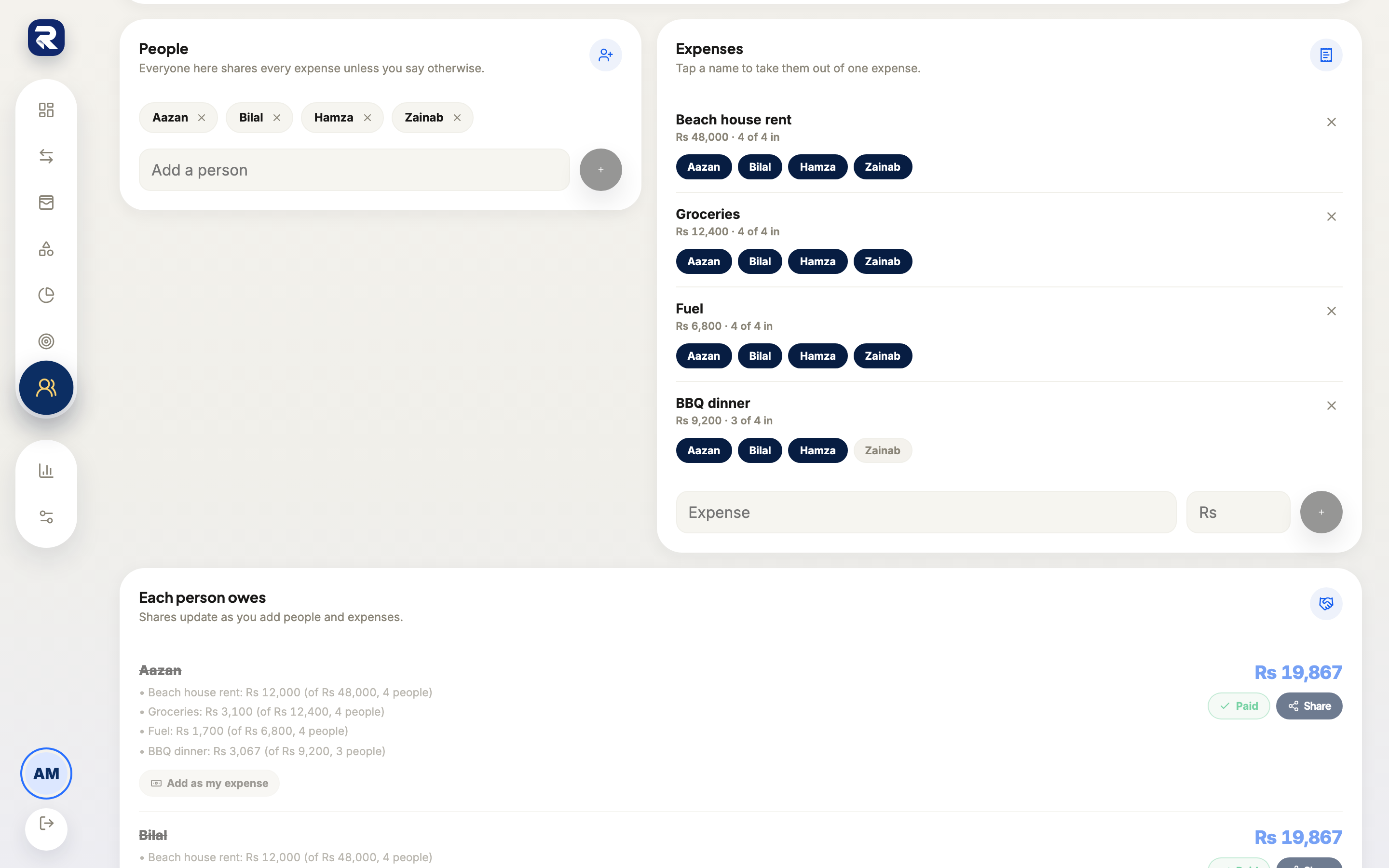Image resolution: width=1389 pixels, height=868 pixels.
Task: Toggle Hamza out of BBQ dinner
Action: click(x=817, y=451)
